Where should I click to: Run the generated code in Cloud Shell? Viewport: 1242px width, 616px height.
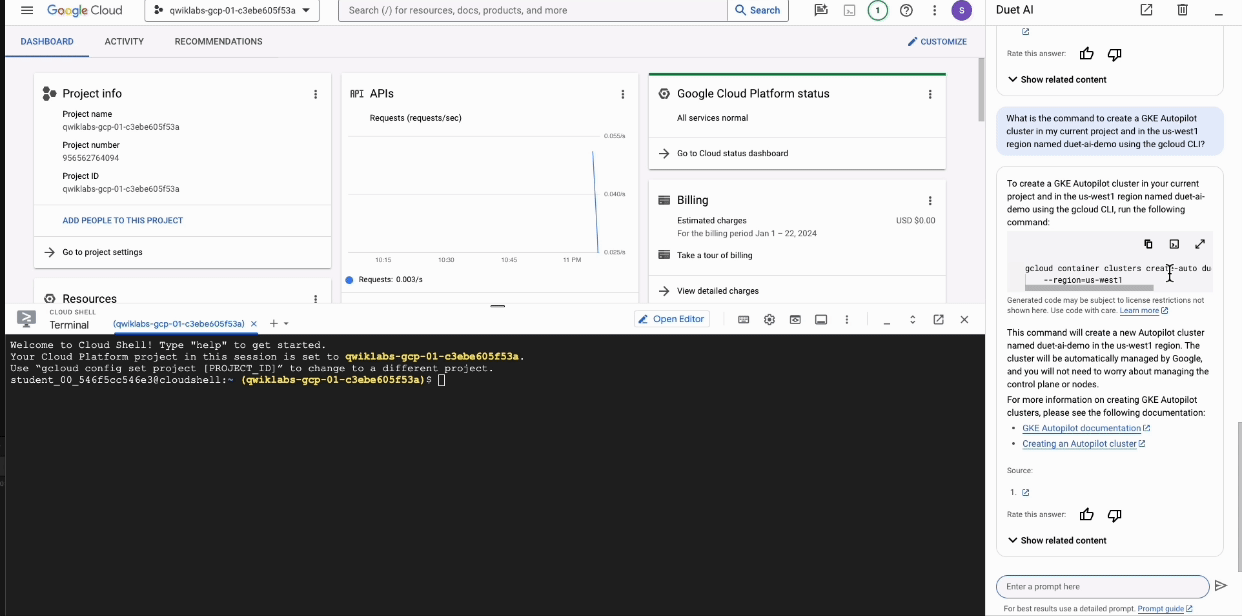pyautogui.click(x=1174, y=244)
